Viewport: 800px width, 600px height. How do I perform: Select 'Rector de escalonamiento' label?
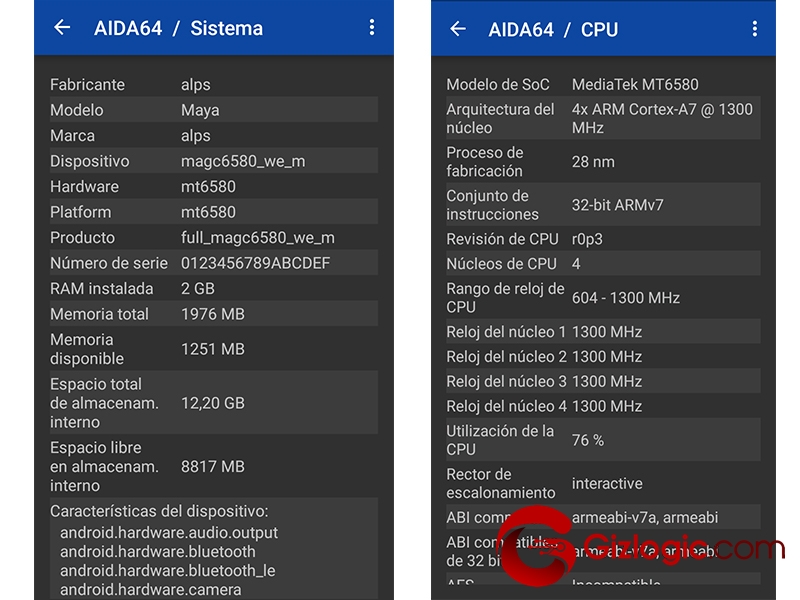[x=501, y=484]
